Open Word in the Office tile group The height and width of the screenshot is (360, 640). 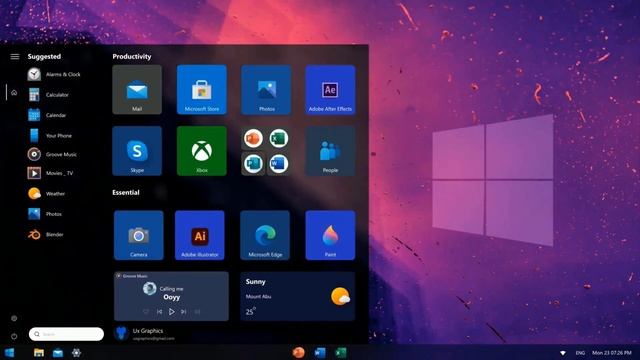279,164
